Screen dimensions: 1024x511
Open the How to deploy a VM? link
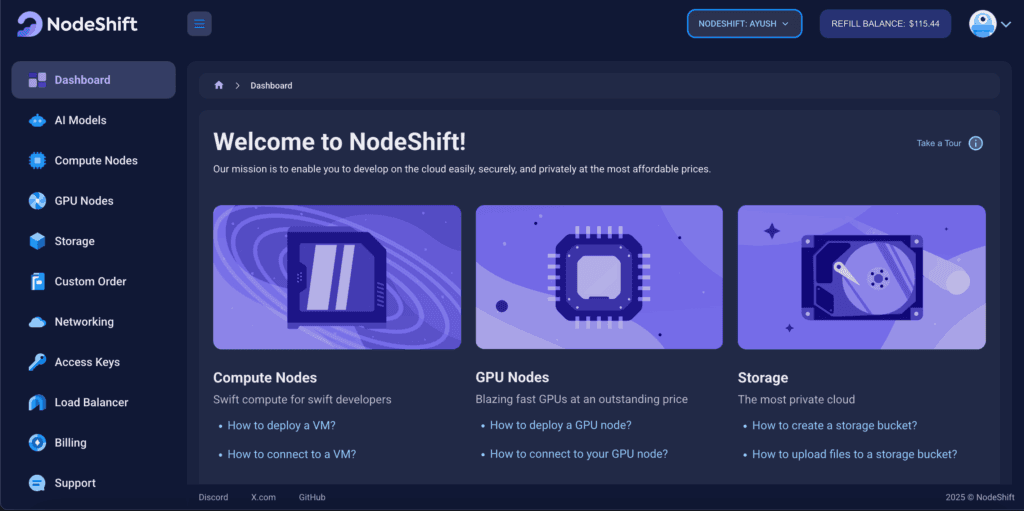click(281, 425)
